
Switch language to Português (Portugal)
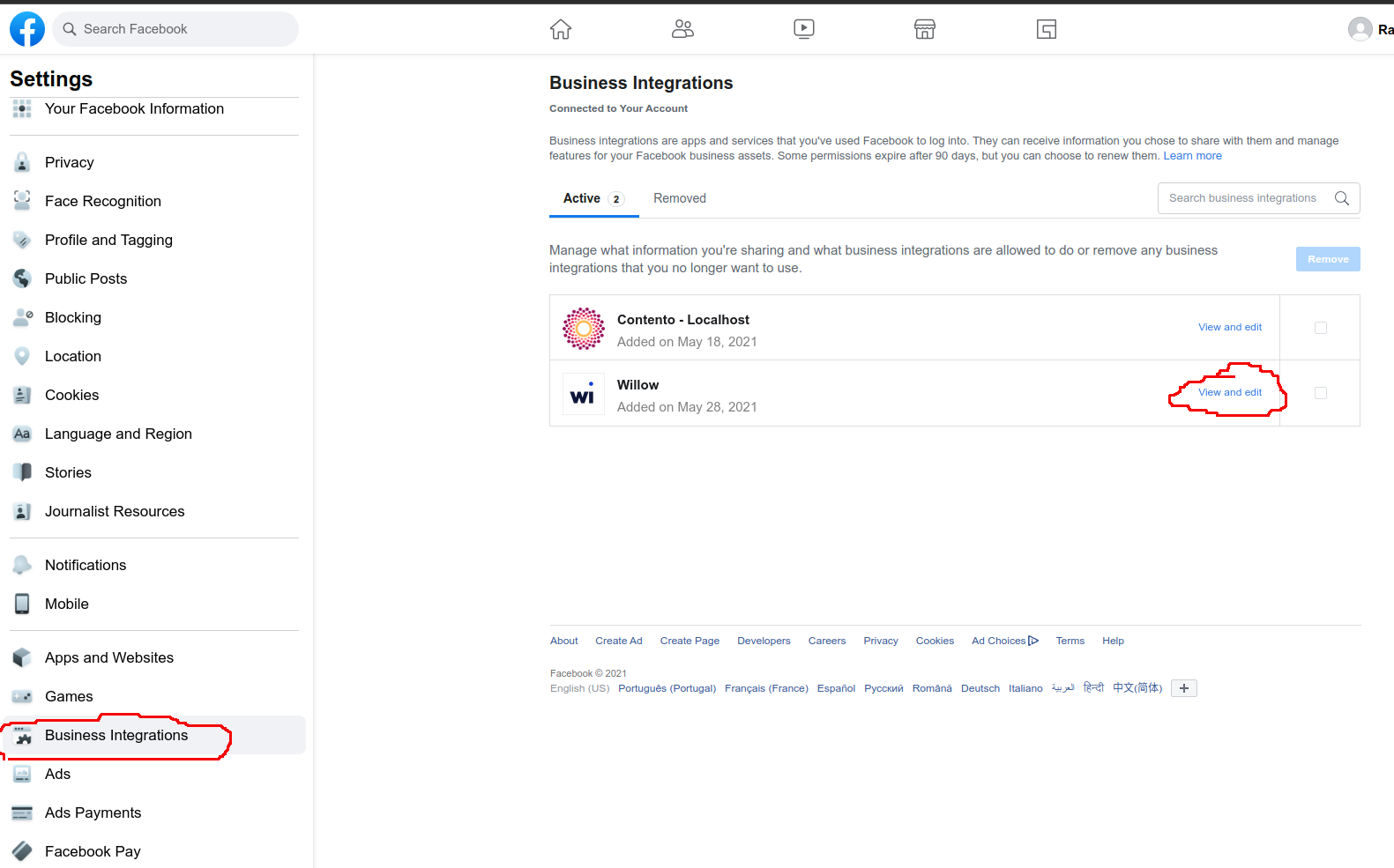click(x=667, y=688)
